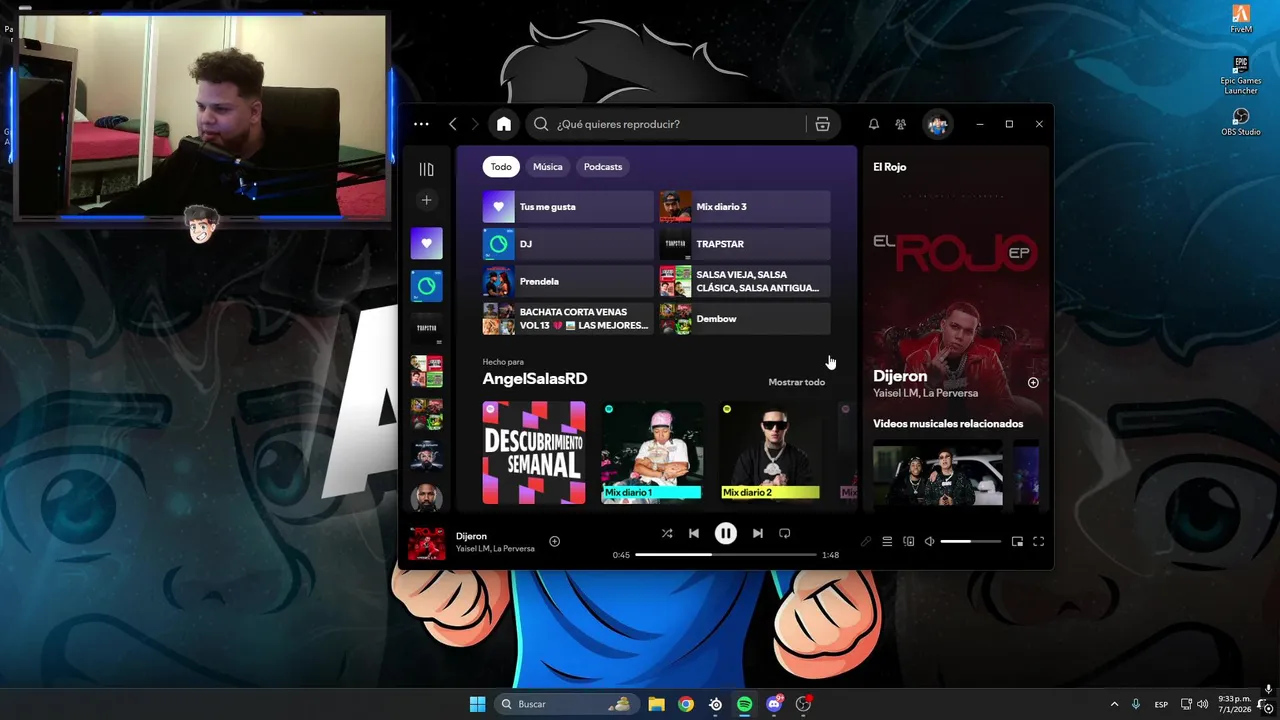Navigate forward with the right arrow
Viewport: 1280px width, 720px height.
point(475,124)
